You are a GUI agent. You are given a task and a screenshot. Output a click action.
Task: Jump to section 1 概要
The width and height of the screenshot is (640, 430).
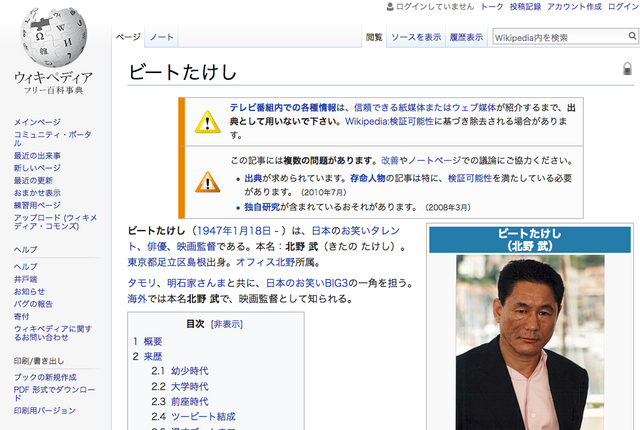(x=153, y=341)
